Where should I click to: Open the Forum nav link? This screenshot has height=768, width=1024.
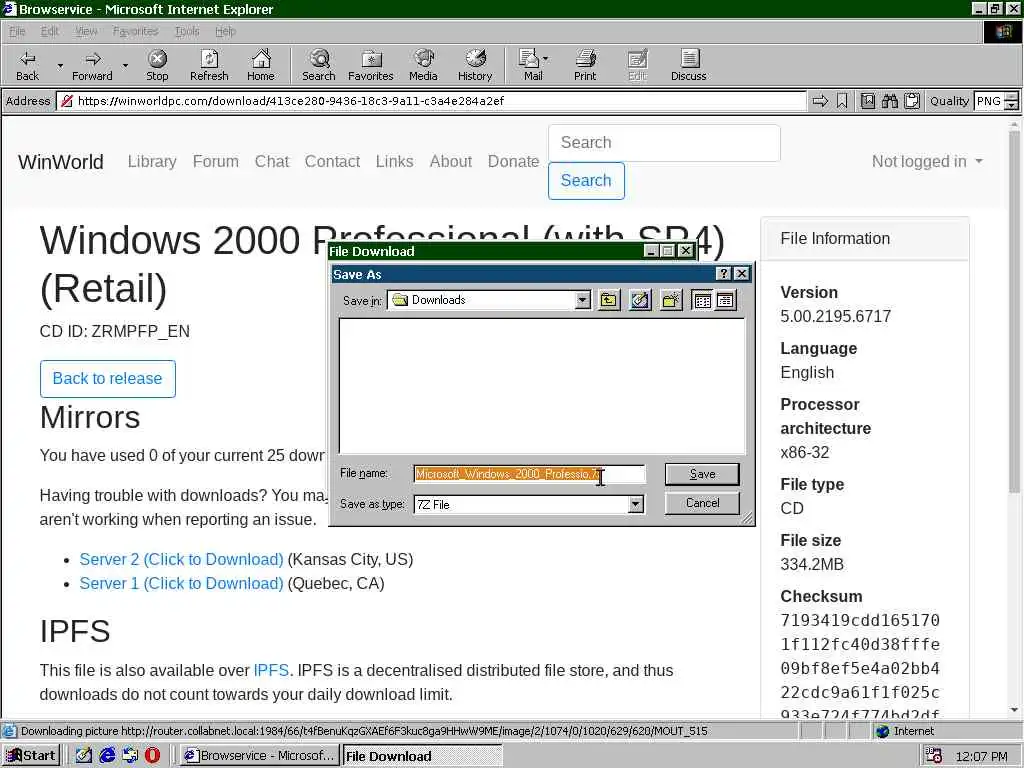point(216,161)
